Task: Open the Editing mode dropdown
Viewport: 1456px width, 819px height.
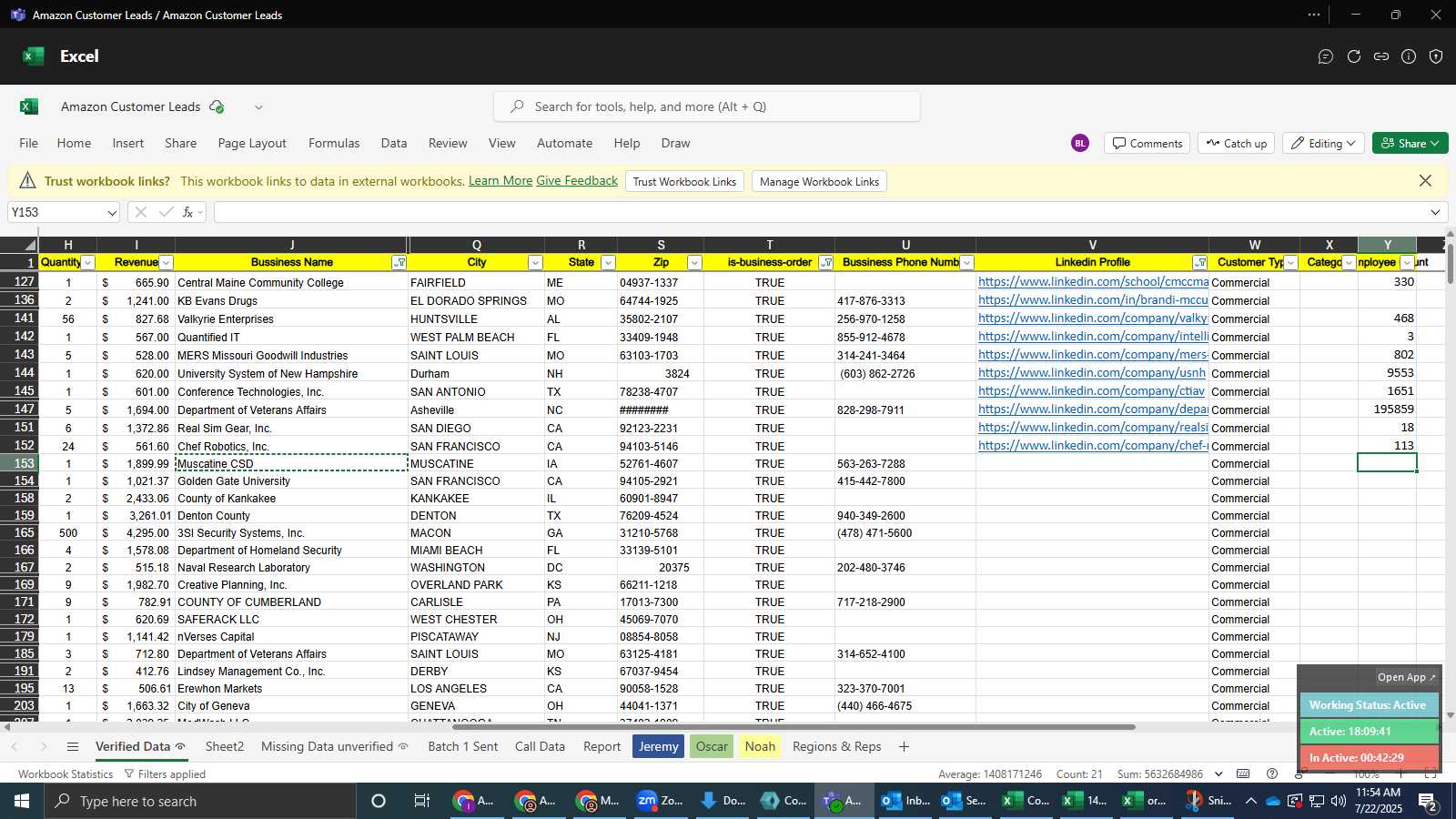Action: [x=1323, y=144]
